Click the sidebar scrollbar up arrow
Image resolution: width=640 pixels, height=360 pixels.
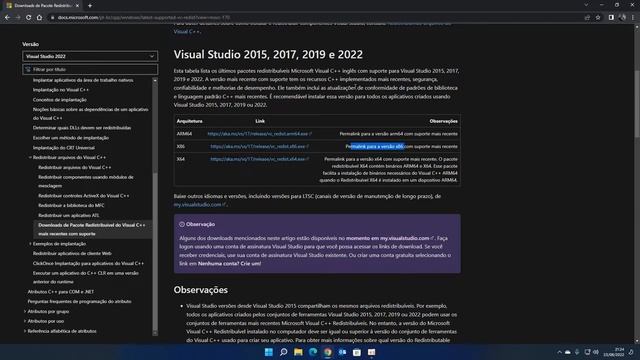[x=155, y=80]
